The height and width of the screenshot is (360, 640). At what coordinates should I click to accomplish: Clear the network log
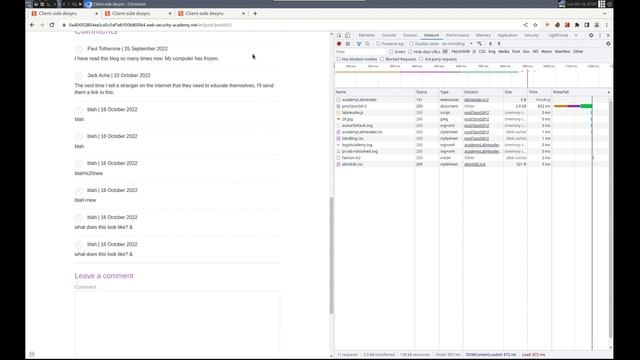click(348, 44)
